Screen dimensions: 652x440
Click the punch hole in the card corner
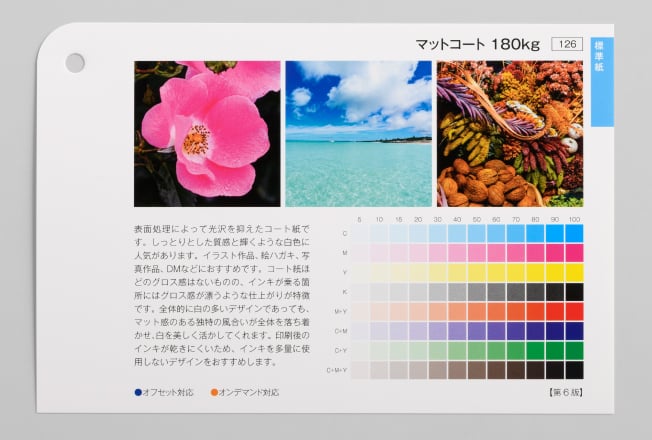coord(75,62)
